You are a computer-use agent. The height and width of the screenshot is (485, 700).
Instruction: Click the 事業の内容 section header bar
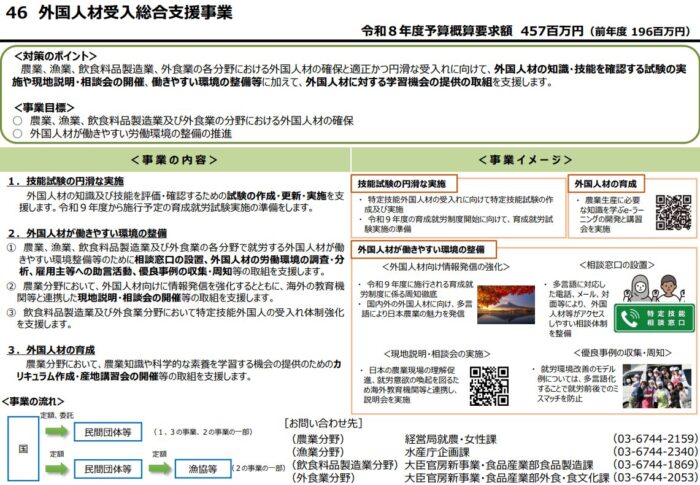pyautogui.click(x=175, y=159)
